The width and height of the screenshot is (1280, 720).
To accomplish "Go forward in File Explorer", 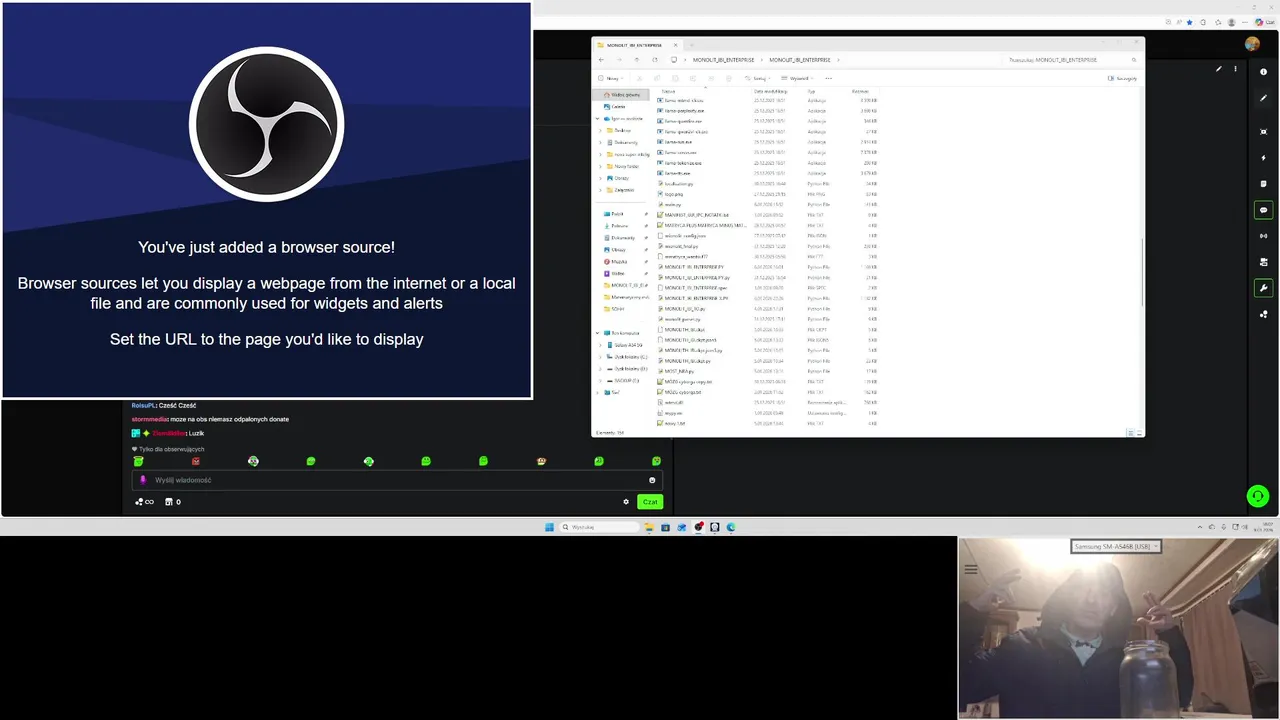I will click(x=618, y=60).
